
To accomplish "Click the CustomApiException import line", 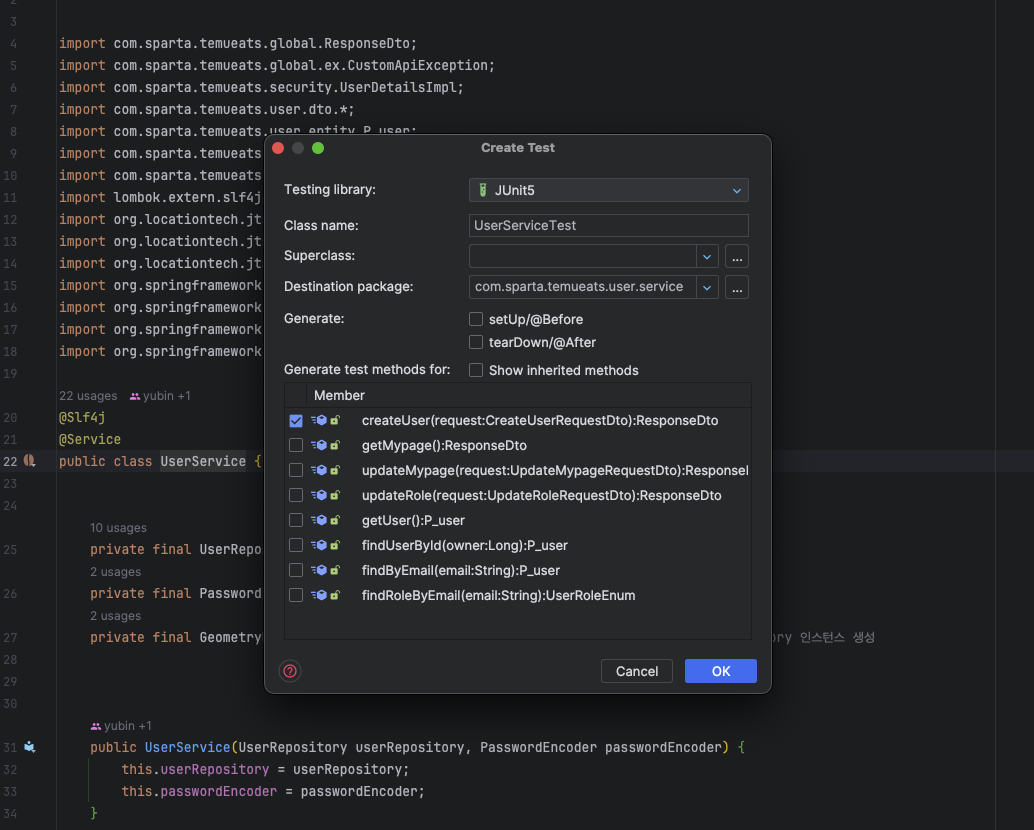I will tap(277, 65).
